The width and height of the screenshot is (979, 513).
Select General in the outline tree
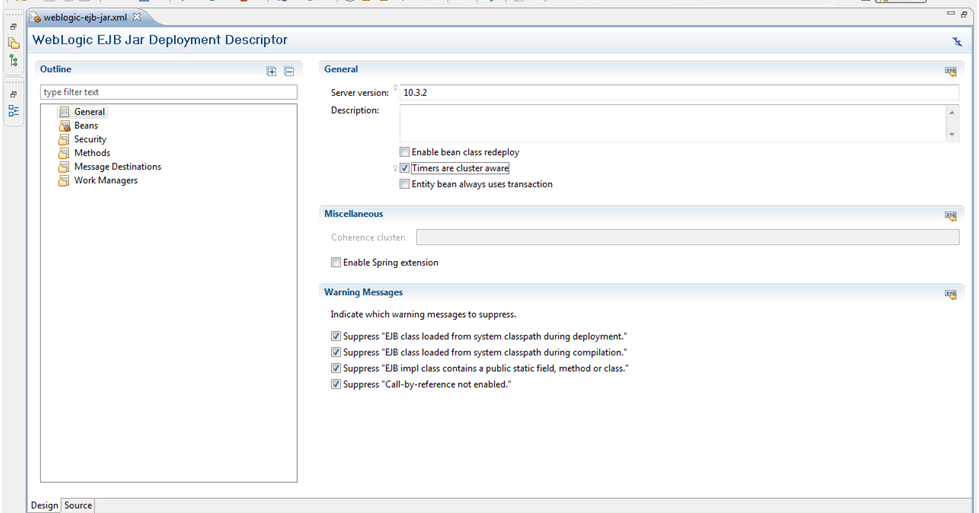tap(89, 112)
